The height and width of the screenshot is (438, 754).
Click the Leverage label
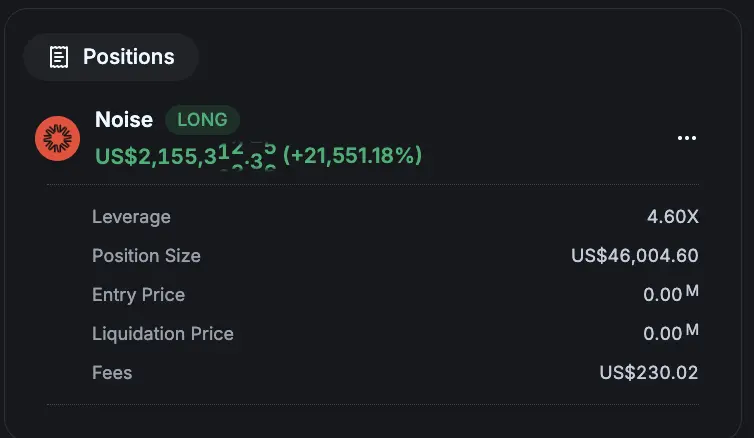131,217
